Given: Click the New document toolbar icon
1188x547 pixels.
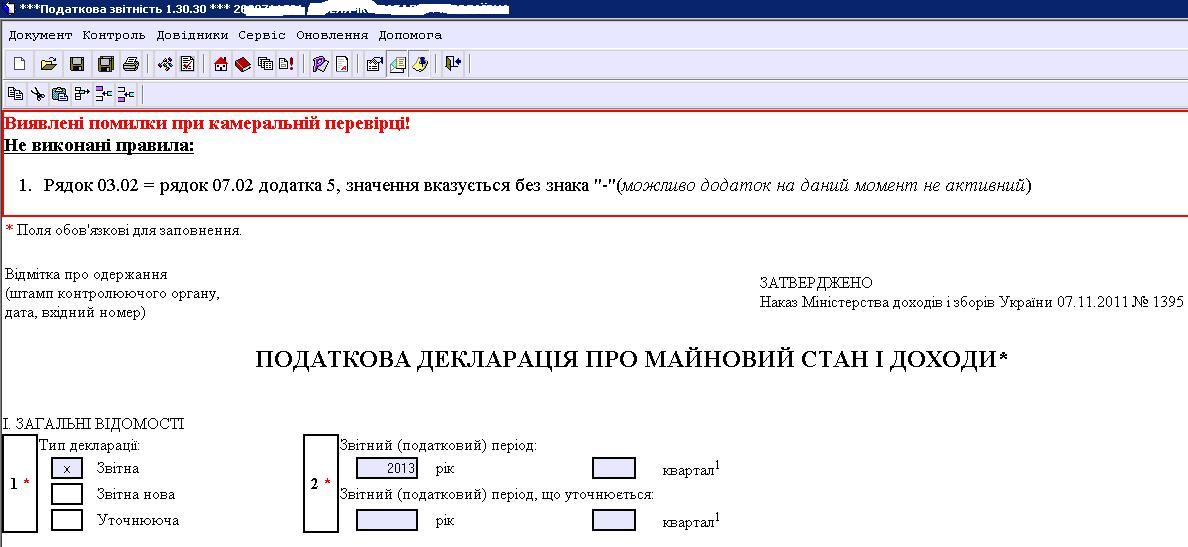Looking at the screenshot, I should coord(19,64).
